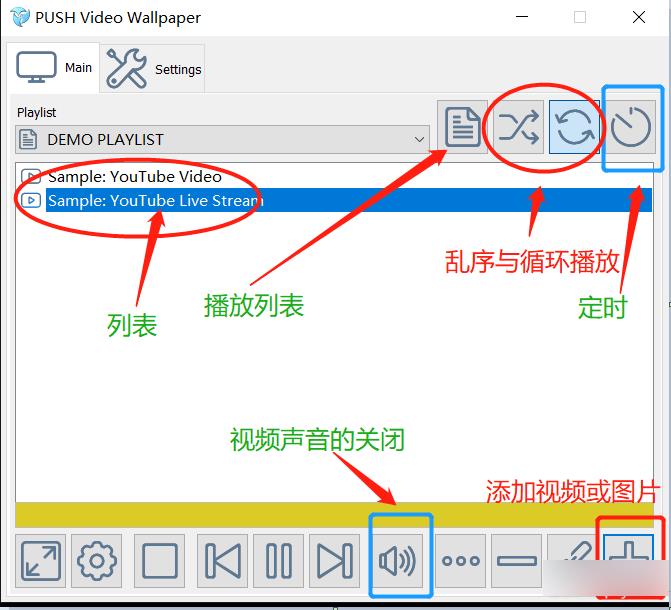Skip to the next video
This screenshot has width=671, height=610.
coord(335,561)
